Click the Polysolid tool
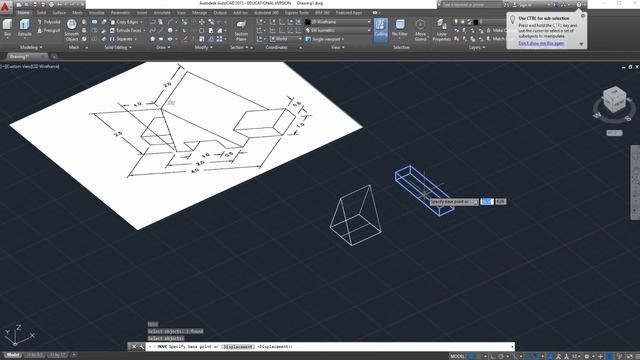Viewport: 640px width, 360px height. point(49,22)
